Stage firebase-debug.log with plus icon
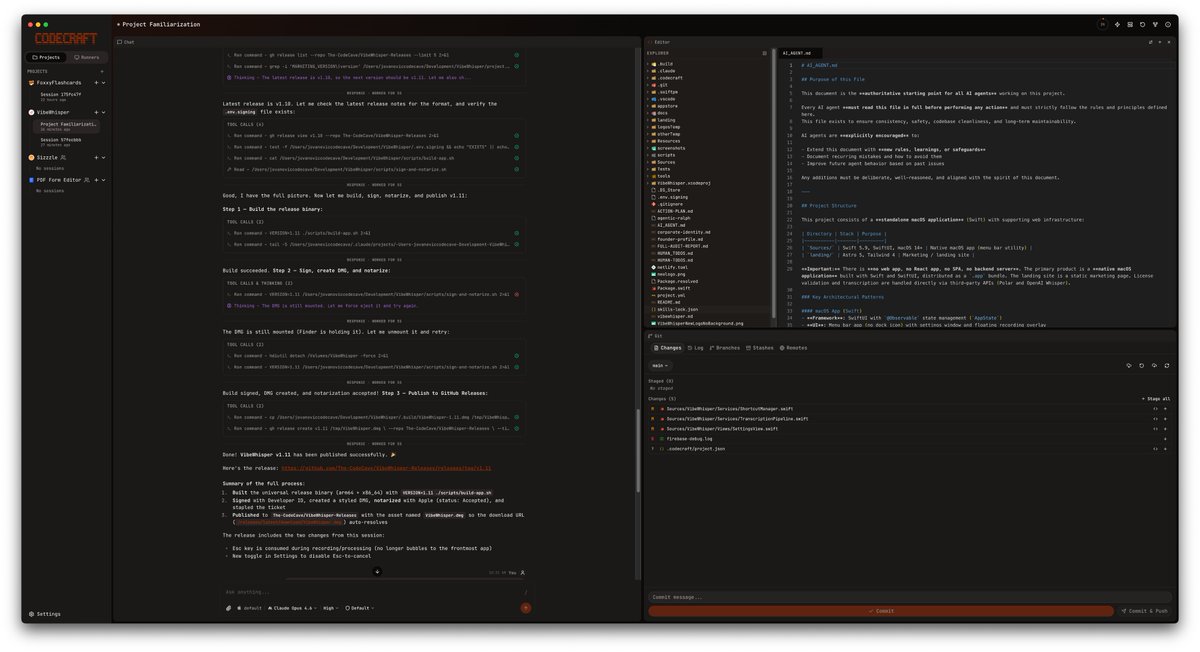The image size is (1200, 652). [1165, 438]
